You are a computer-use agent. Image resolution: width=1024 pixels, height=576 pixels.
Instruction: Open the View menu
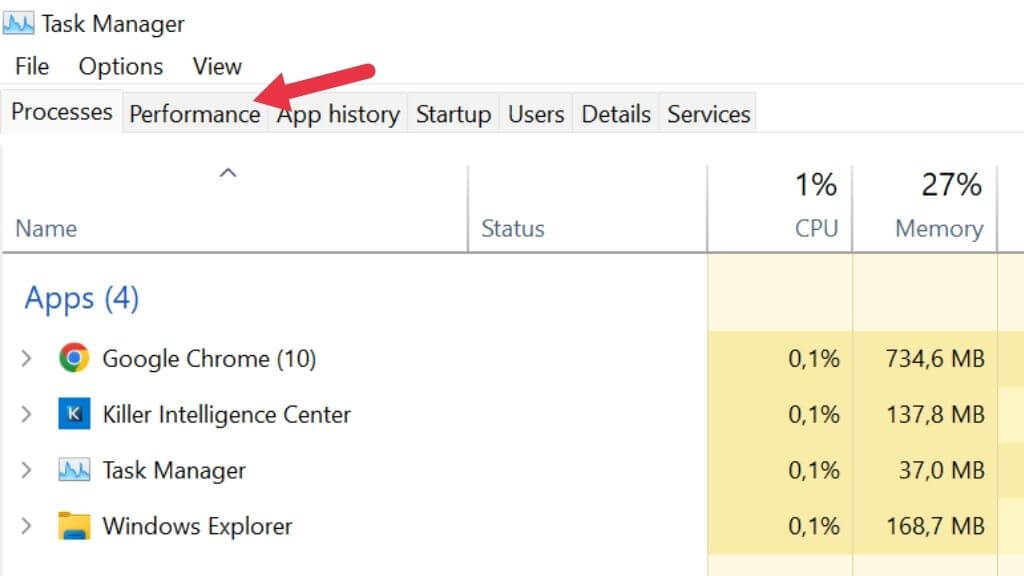(217, 67)
